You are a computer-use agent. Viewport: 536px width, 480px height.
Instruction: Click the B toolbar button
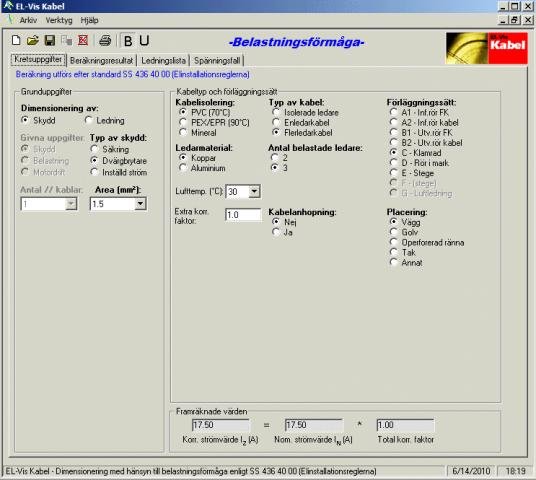128,41
